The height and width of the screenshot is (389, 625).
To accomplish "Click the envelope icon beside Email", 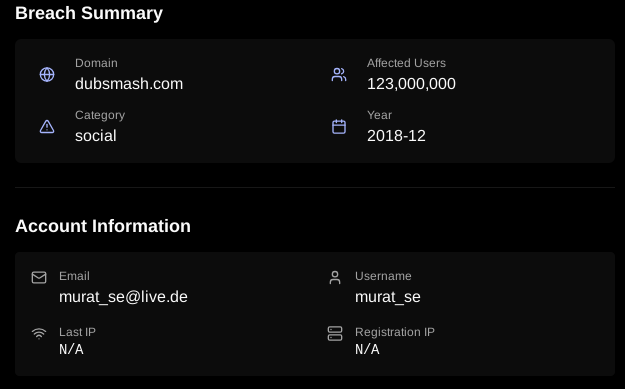I will pos(39,277).
